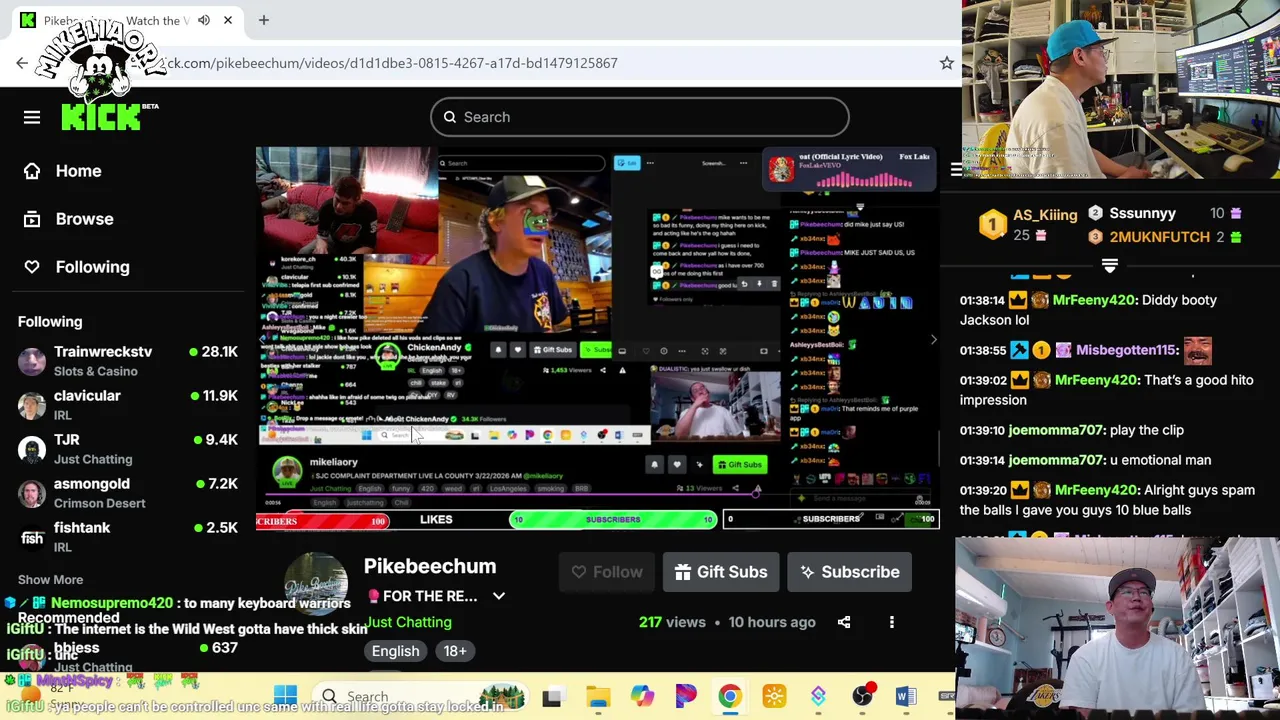Image resolution: width=1280 pixels, height=720 pixels.
Task: Open Sssunnyy on the gift leaderboard
Action: pyautogui.click(x=1142, y=213)
